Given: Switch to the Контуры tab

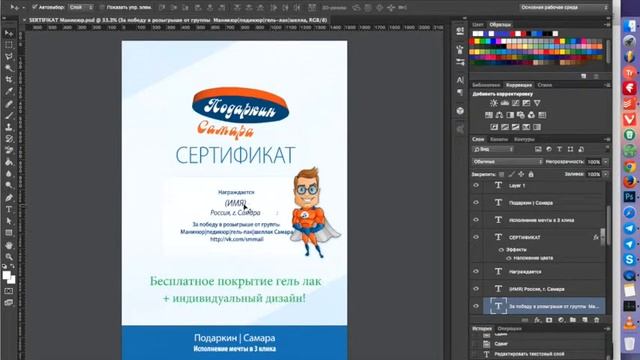Looking at the screenshot, I should coord(524,139).
